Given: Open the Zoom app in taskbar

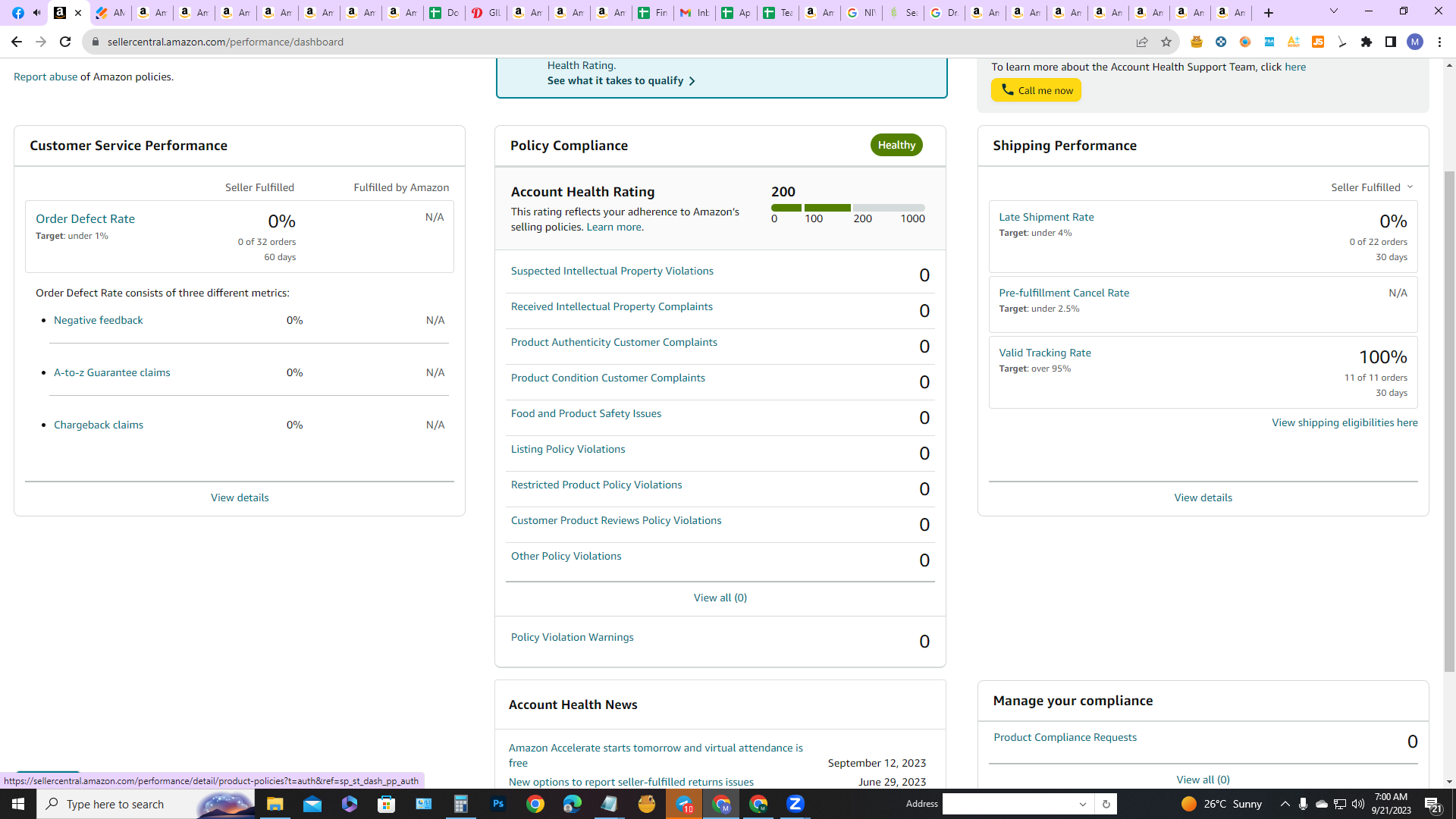Looking at the screenshot, I should [795, 804].
